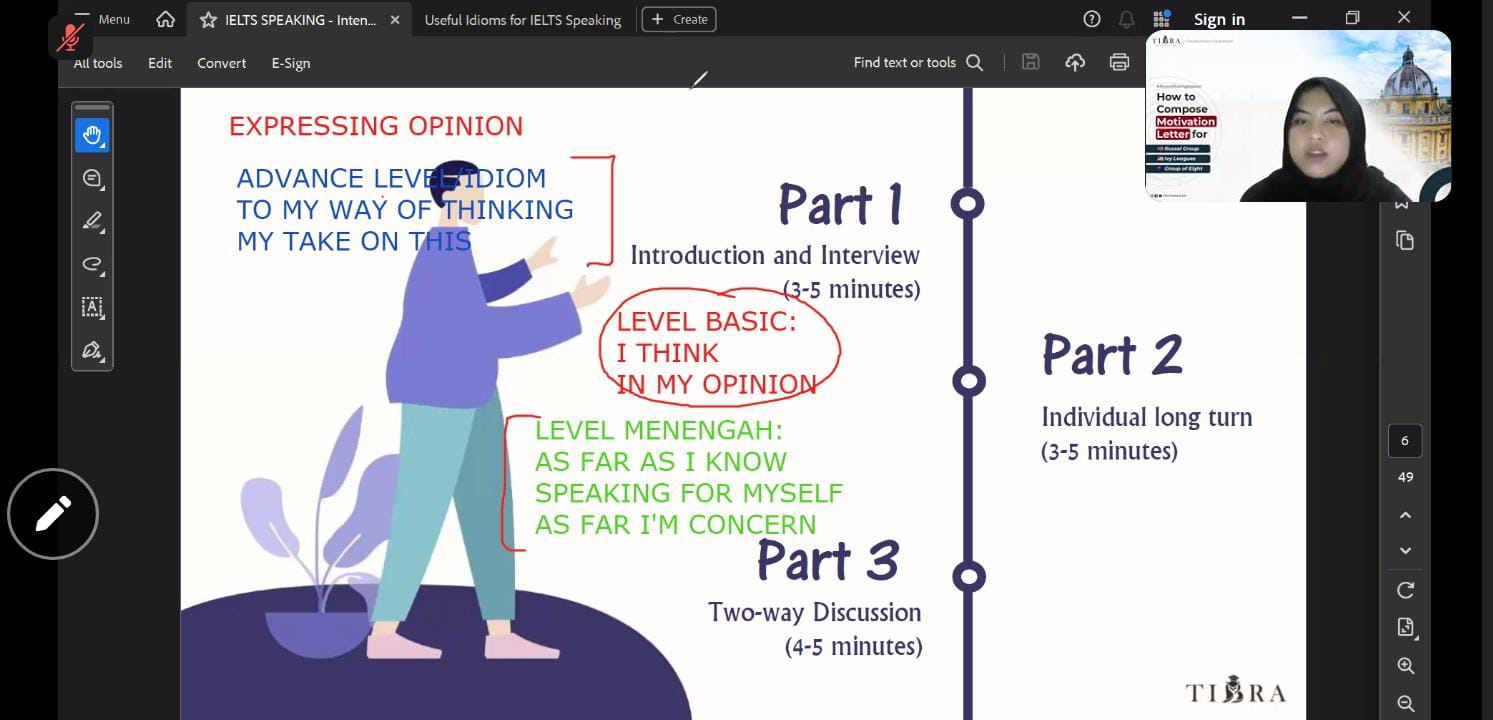Select the Hand pan tool
1493x720 pixels.
click(92, 135)
